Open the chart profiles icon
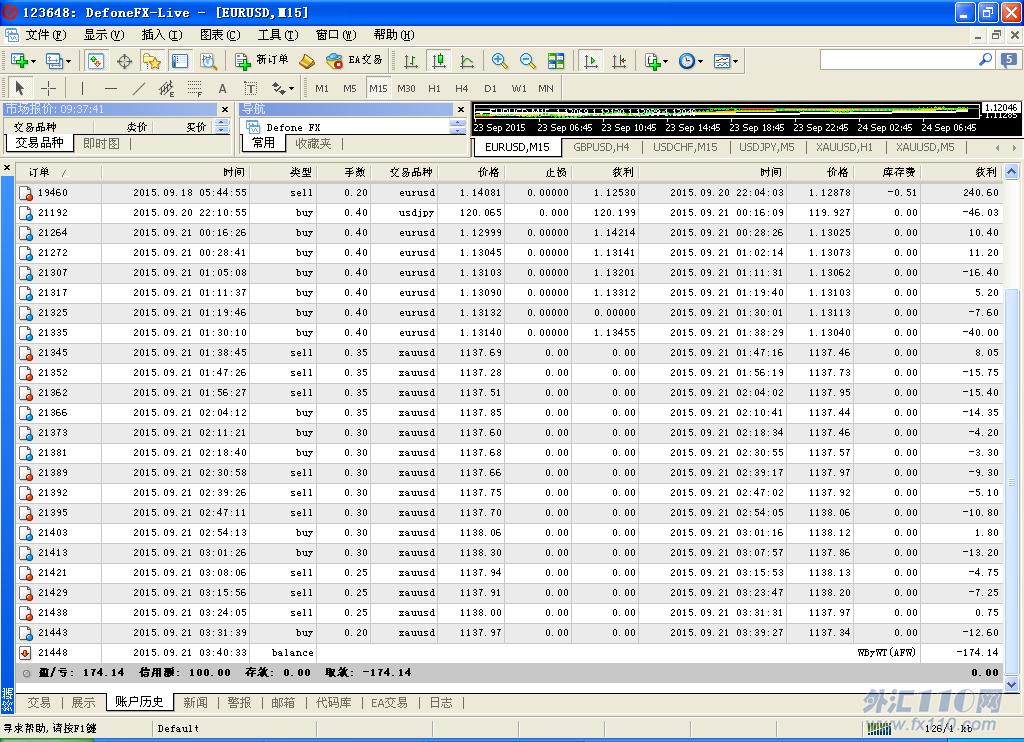This screenshot has height=742, width=1024. coord(54,61)
